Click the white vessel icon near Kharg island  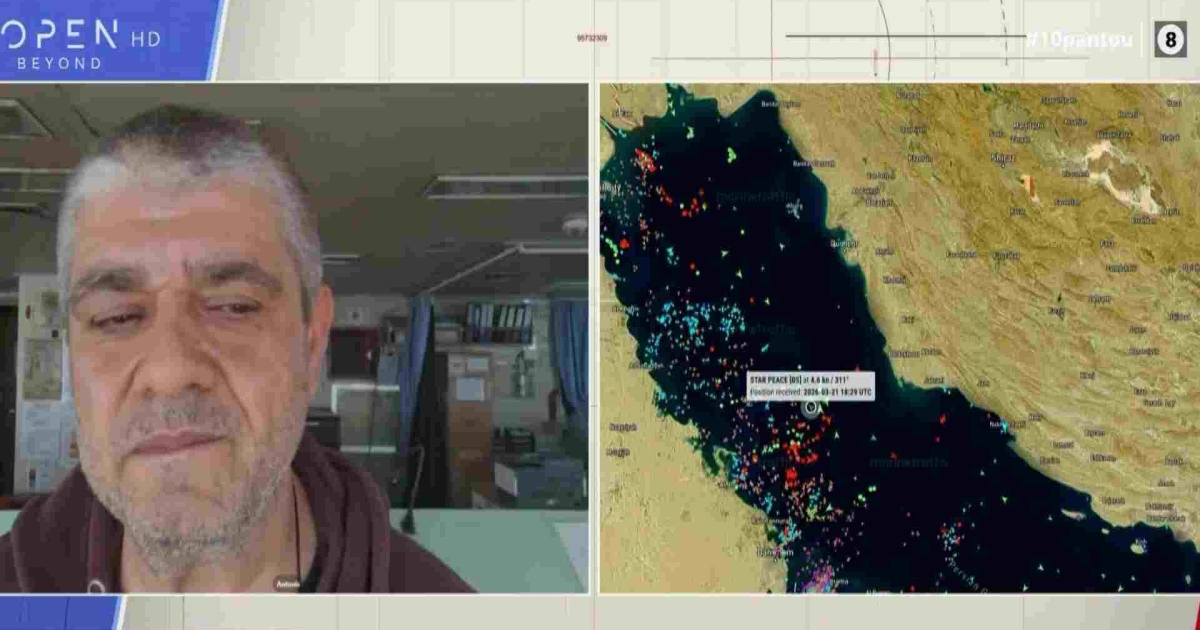(x=794, y=208)
